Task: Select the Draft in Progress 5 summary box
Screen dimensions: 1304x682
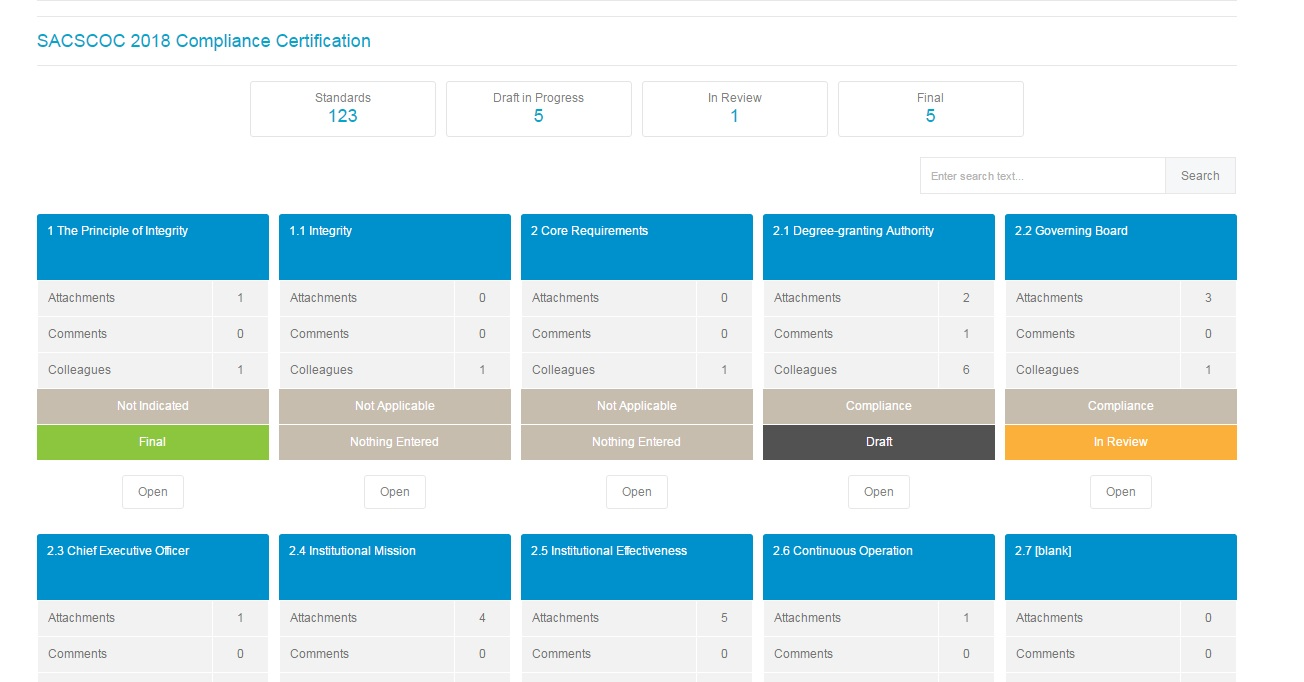Action: (539, 109)
